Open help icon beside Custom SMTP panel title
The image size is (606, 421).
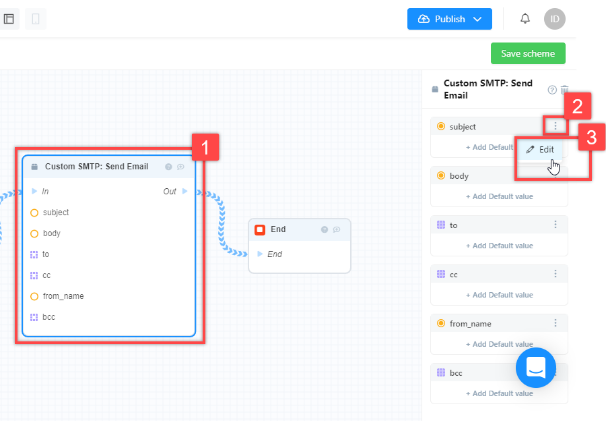552,90
